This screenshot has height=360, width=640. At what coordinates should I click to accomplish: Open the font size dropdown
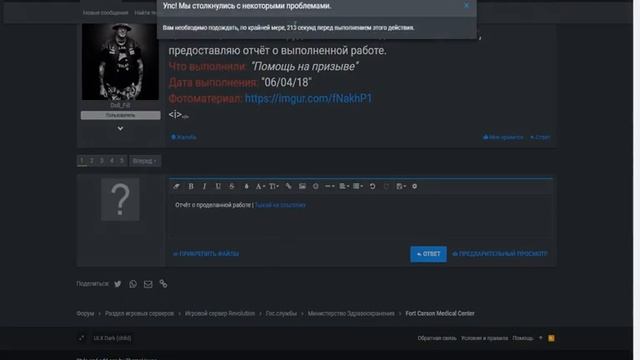click(x=274, y=186)
